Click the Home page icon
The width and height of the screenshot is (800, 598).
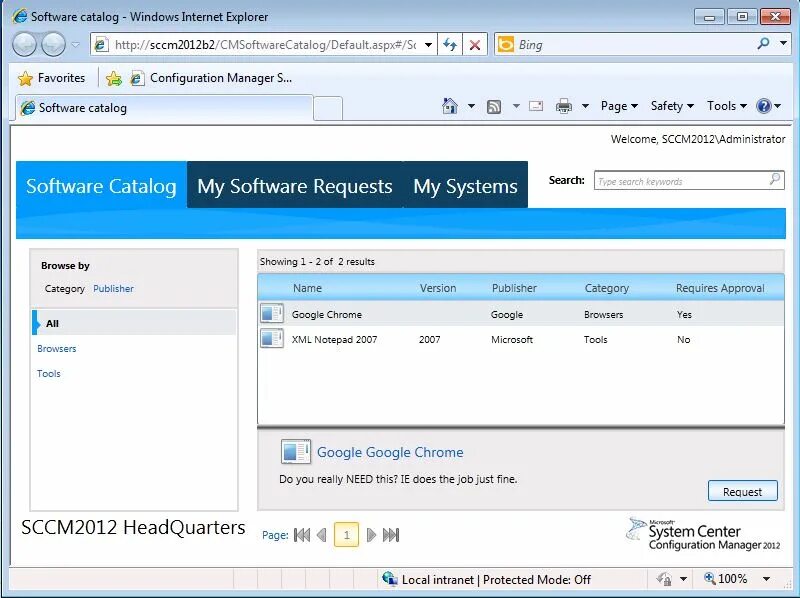pos(449,106)
